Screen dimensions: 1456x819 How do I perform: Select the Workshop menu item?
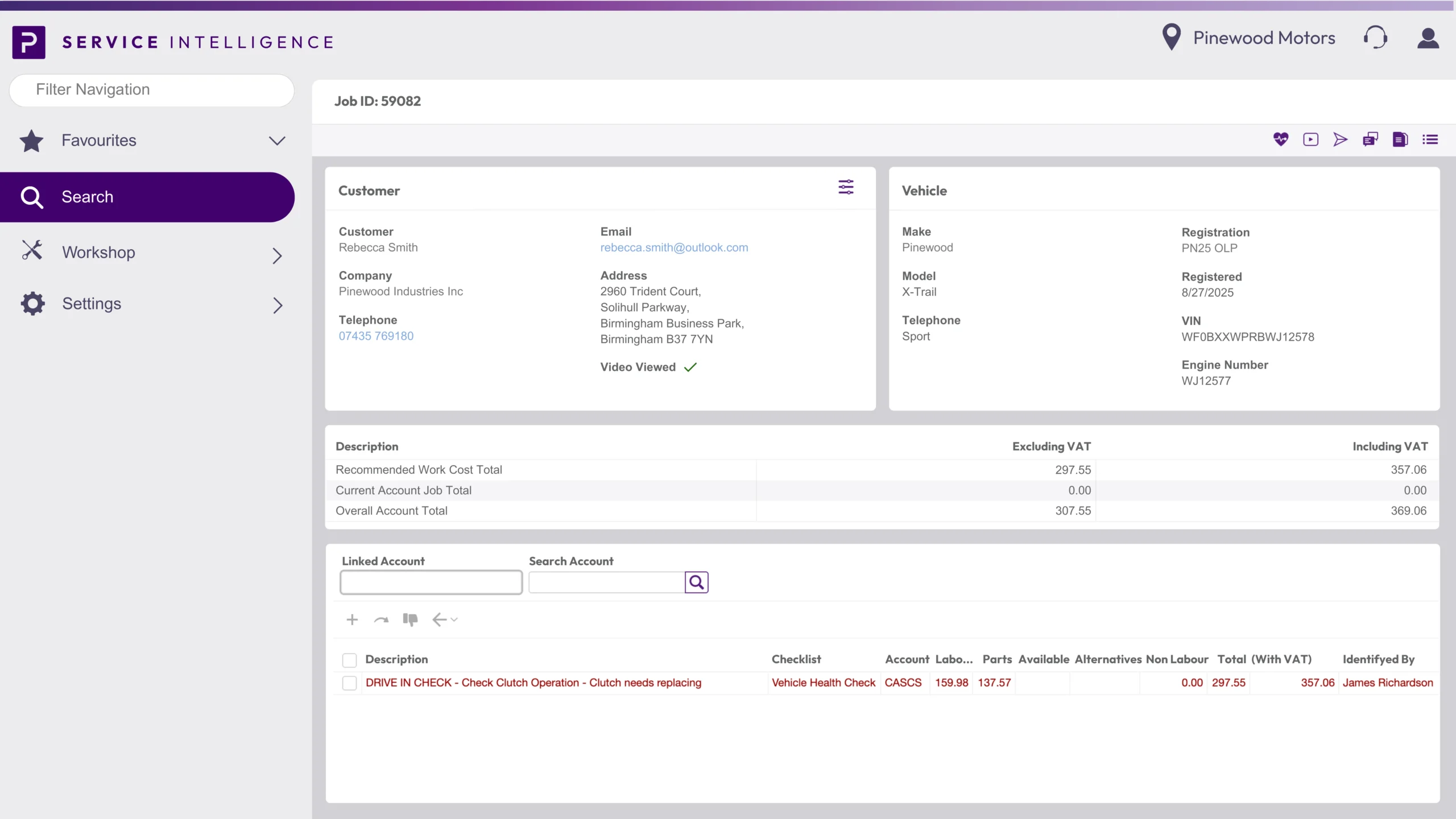(x=147, y=253)
